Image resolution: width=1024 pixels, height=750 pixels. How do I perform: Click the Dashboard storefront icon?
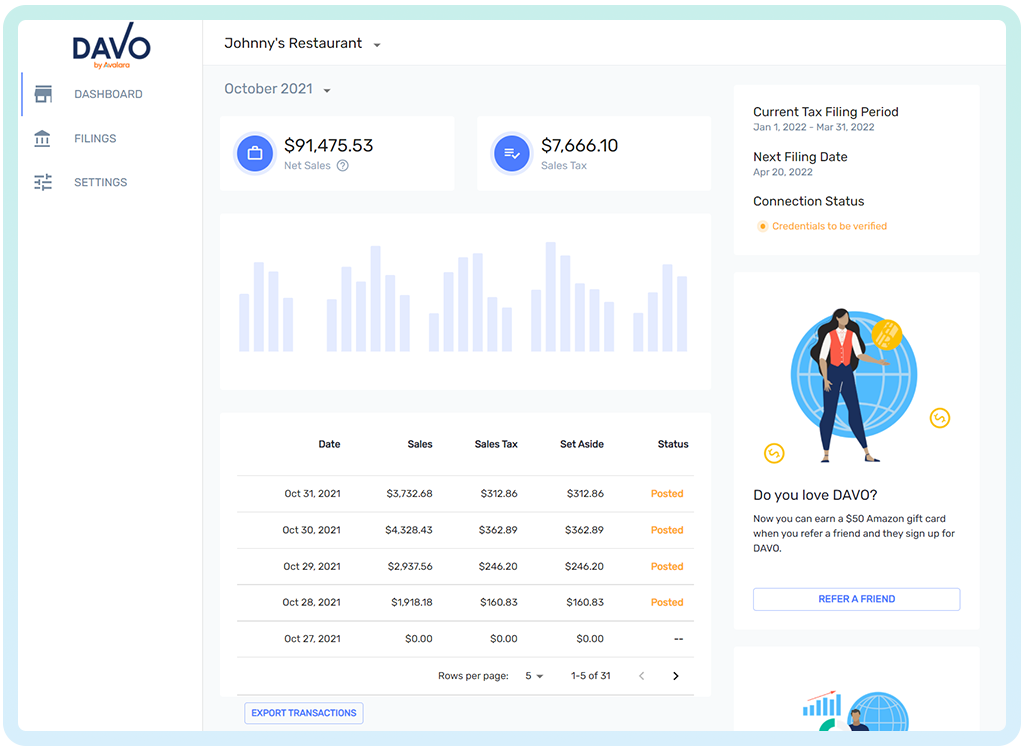point(43,94)
